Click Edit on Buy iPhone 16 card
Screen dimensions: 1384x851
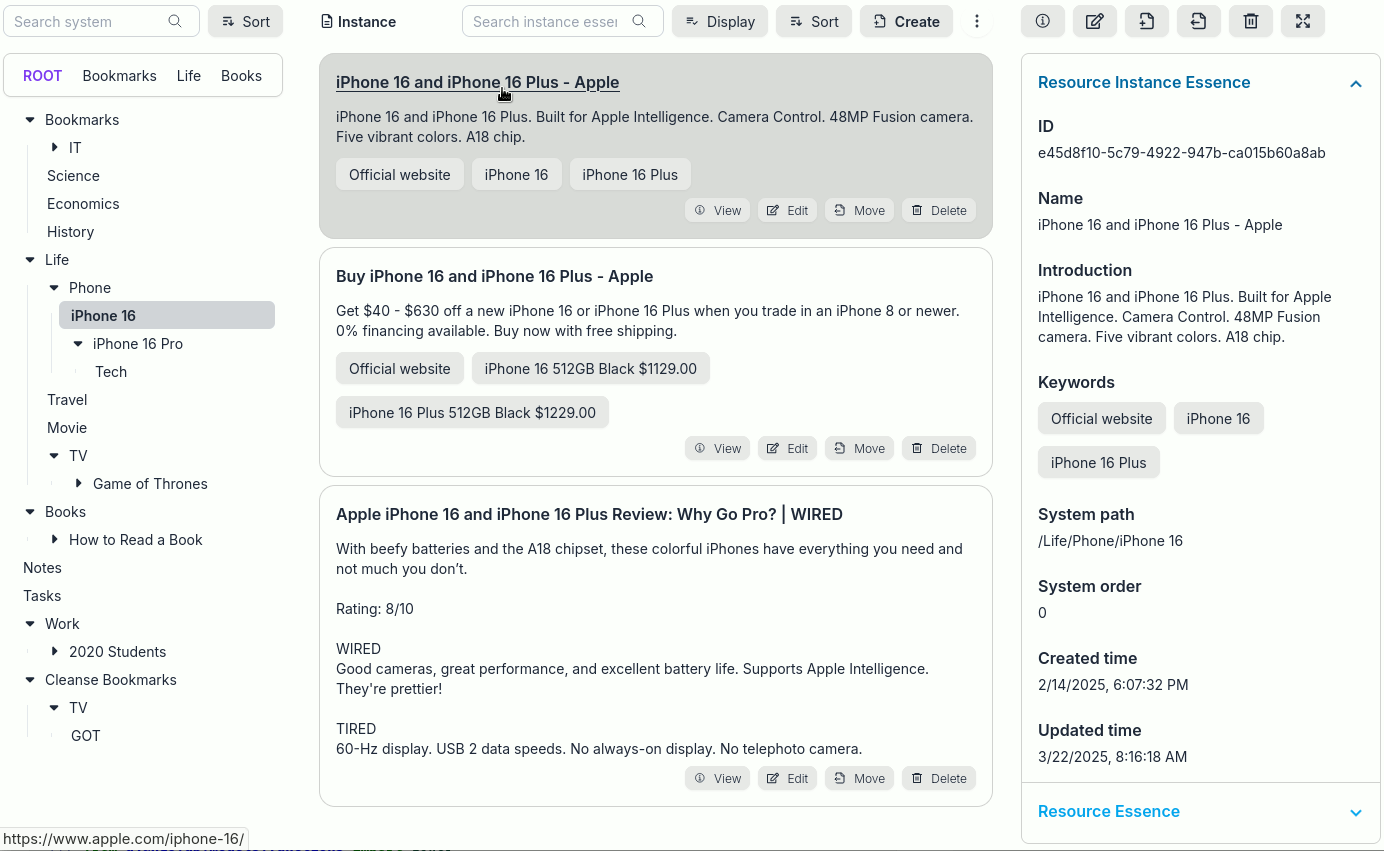[x=788, y=448]
